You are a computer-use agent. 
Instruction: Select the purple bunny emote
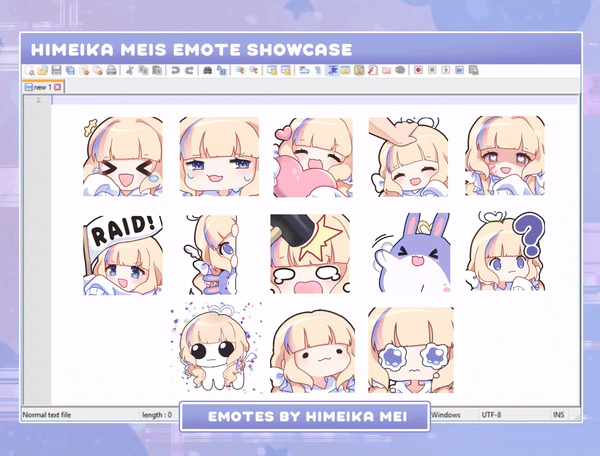406,253
